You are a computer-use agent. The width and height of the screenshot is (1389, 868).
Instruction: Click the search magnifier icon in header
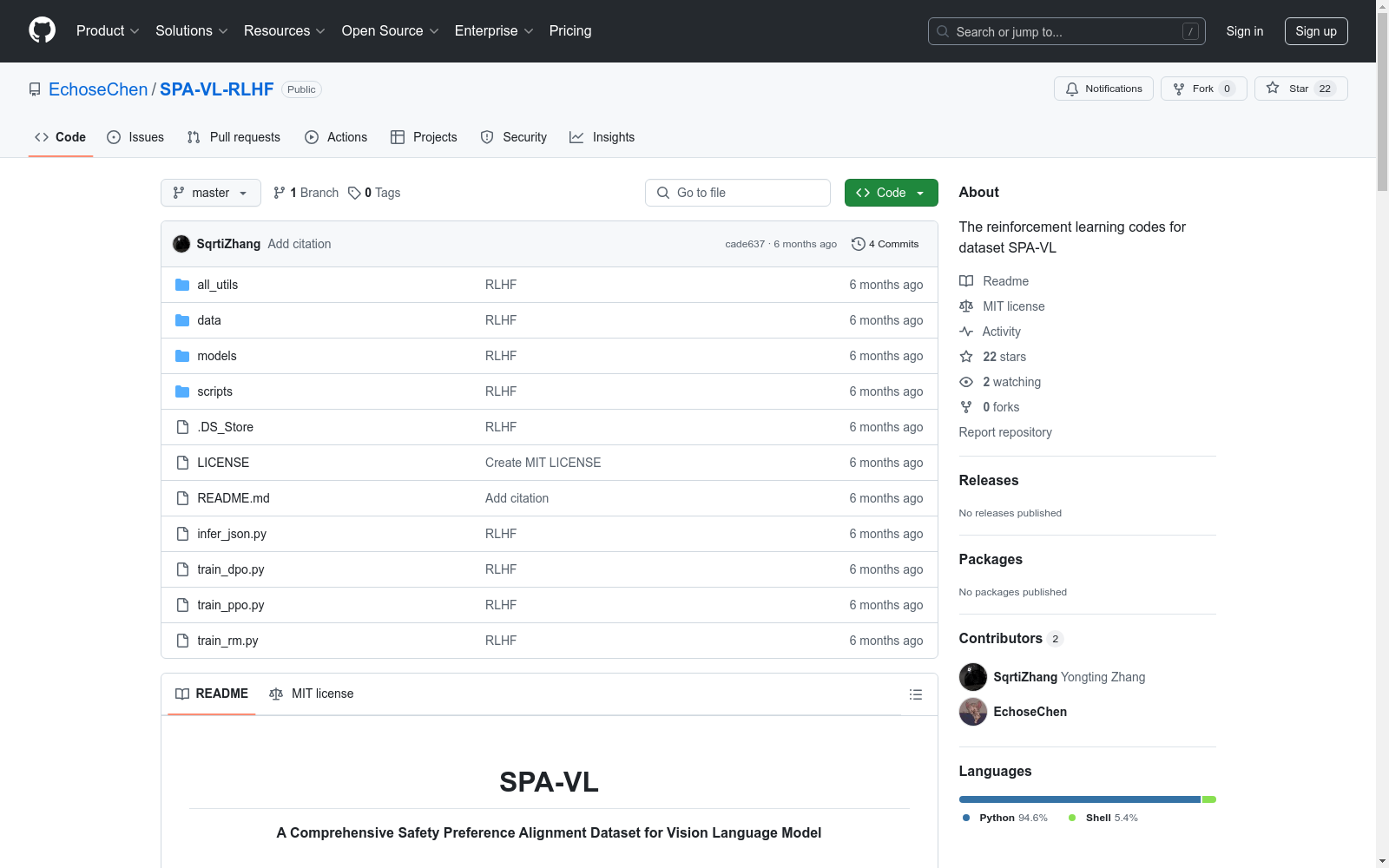pos(943,31)
